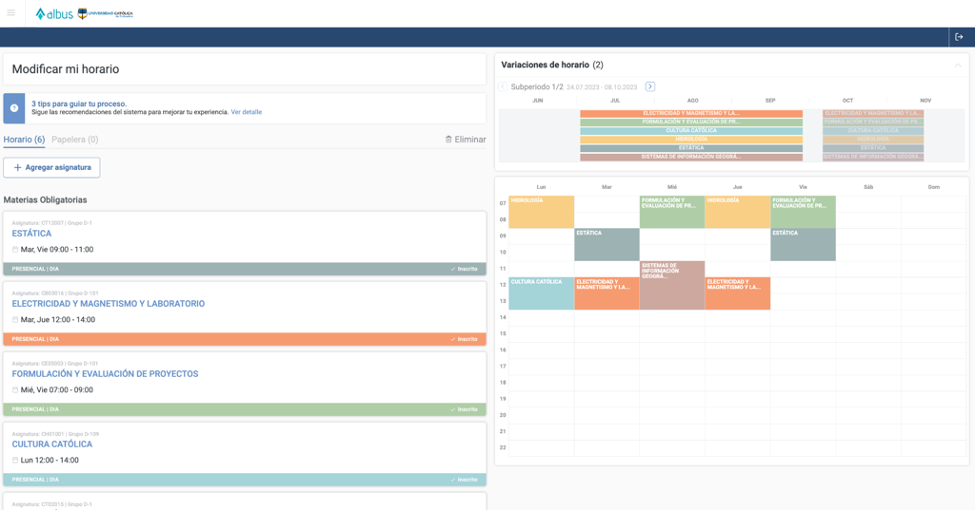Viewport: 977px width, 510px height.
Task: Click 'Mié, Vie 07:00 - 09:00' schedule text
Action: (57, 390)
